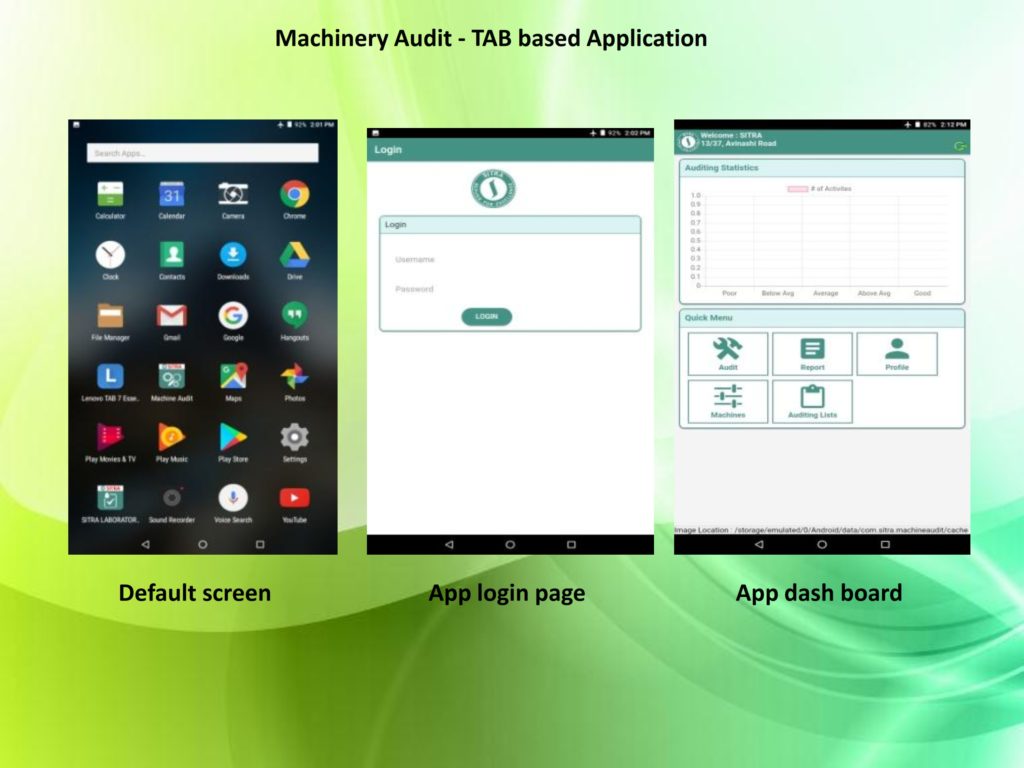Open the Calculator app on default screen
1024x768 pixels.
click(110, 194)
